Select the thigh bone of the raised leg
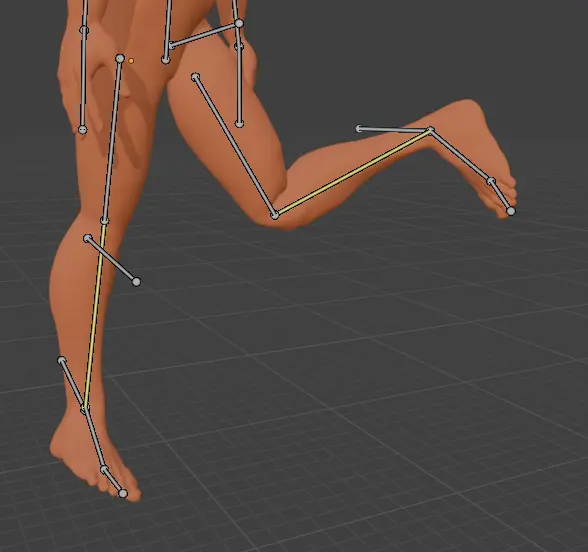Viewport: 588px width, 552px height. point(235,146)
